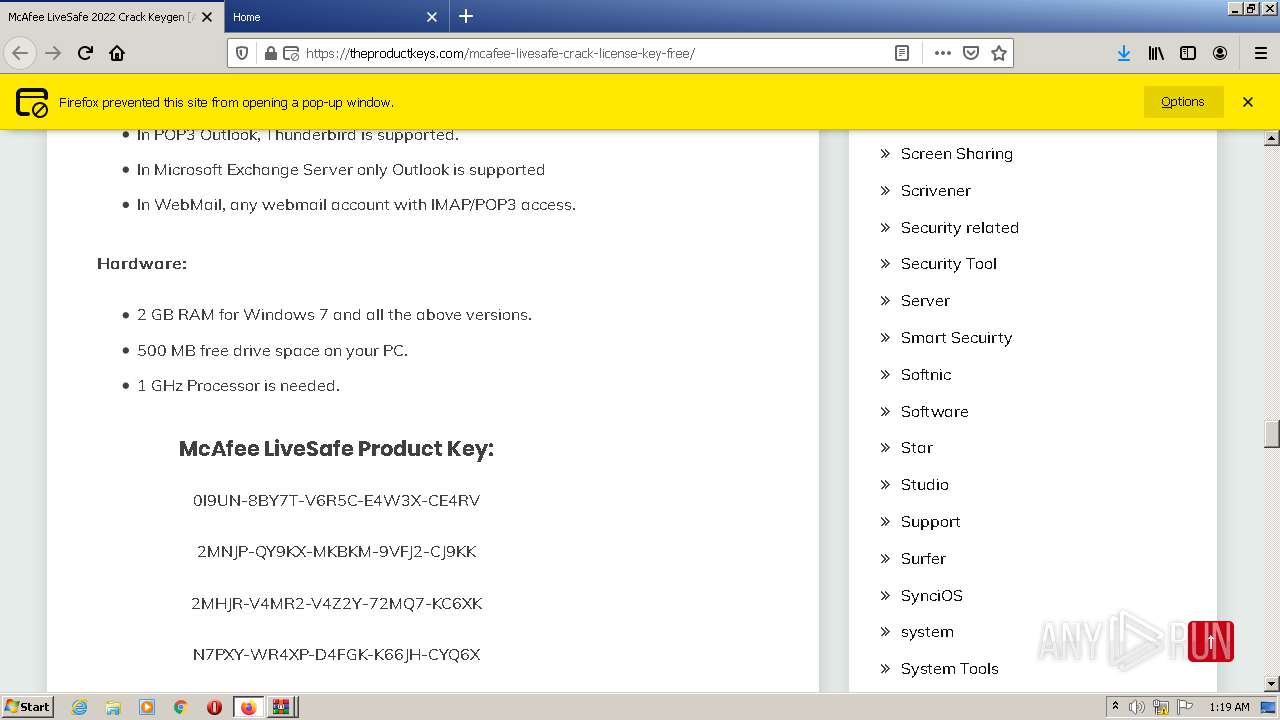The width and height of the screenshot is (1280, 720).
Task: Close the Home tab
Action: 432,17
